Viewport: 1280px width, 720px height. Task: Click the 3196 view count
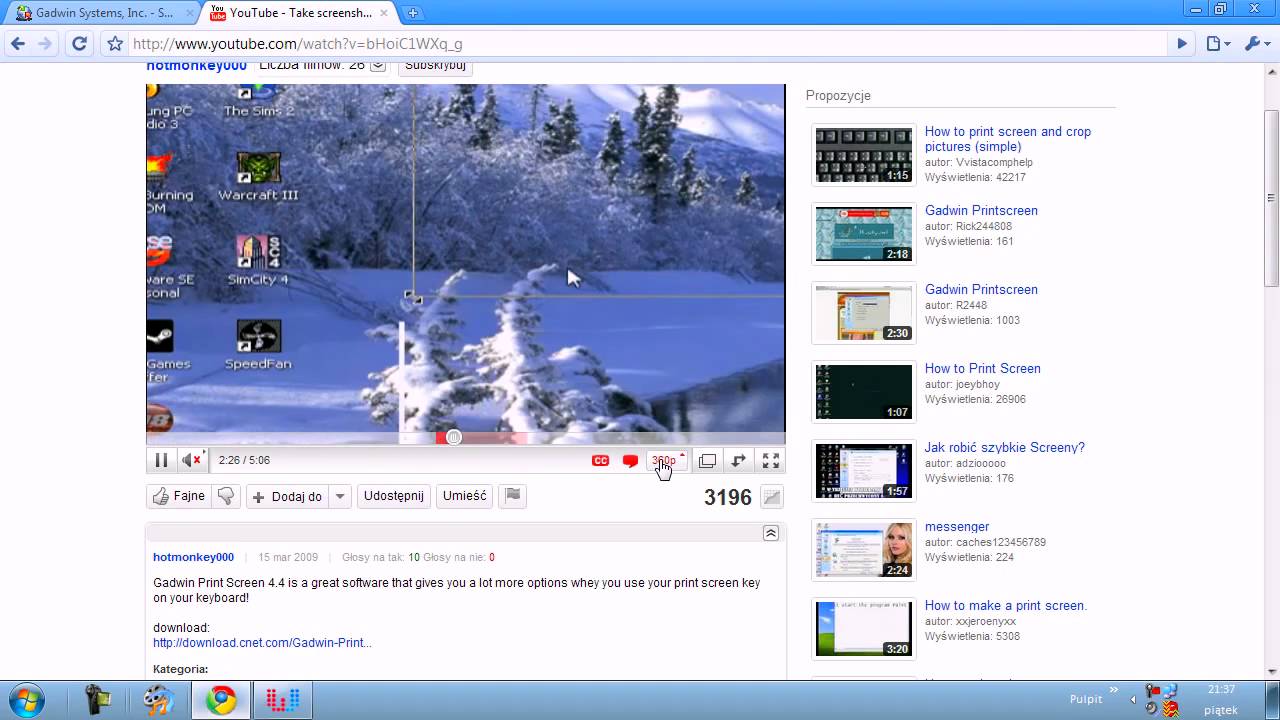click(x=728, y=497)
